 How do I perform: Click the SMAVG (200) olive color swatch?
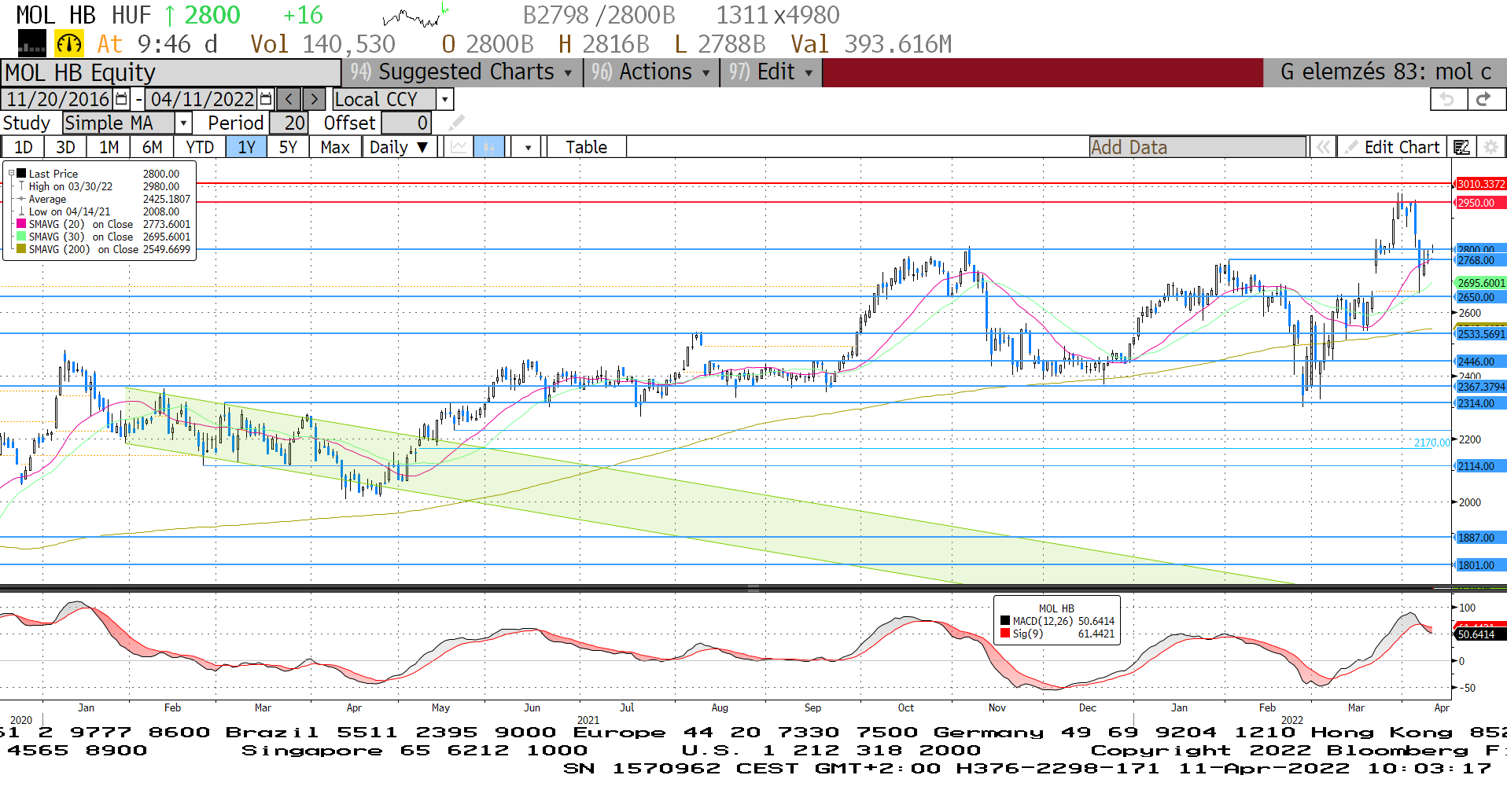[22, 249]
